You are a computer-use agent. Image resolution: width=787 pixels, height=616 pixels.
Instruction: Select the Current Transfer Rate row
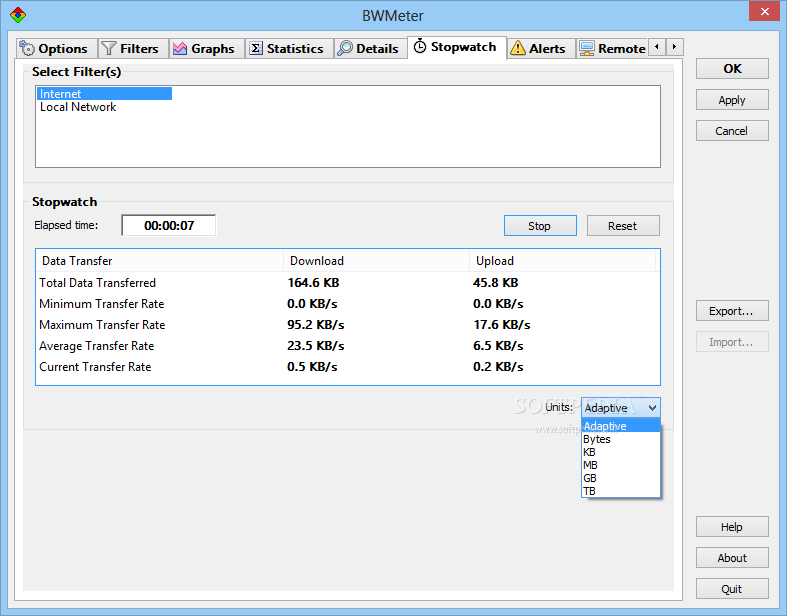click(348, 367)
